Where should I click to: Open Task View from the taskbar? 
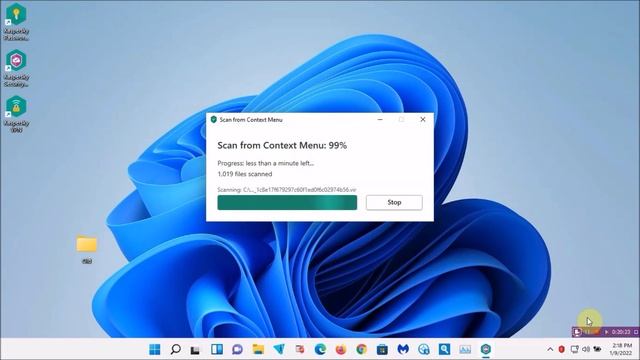[x=196, y=349]
